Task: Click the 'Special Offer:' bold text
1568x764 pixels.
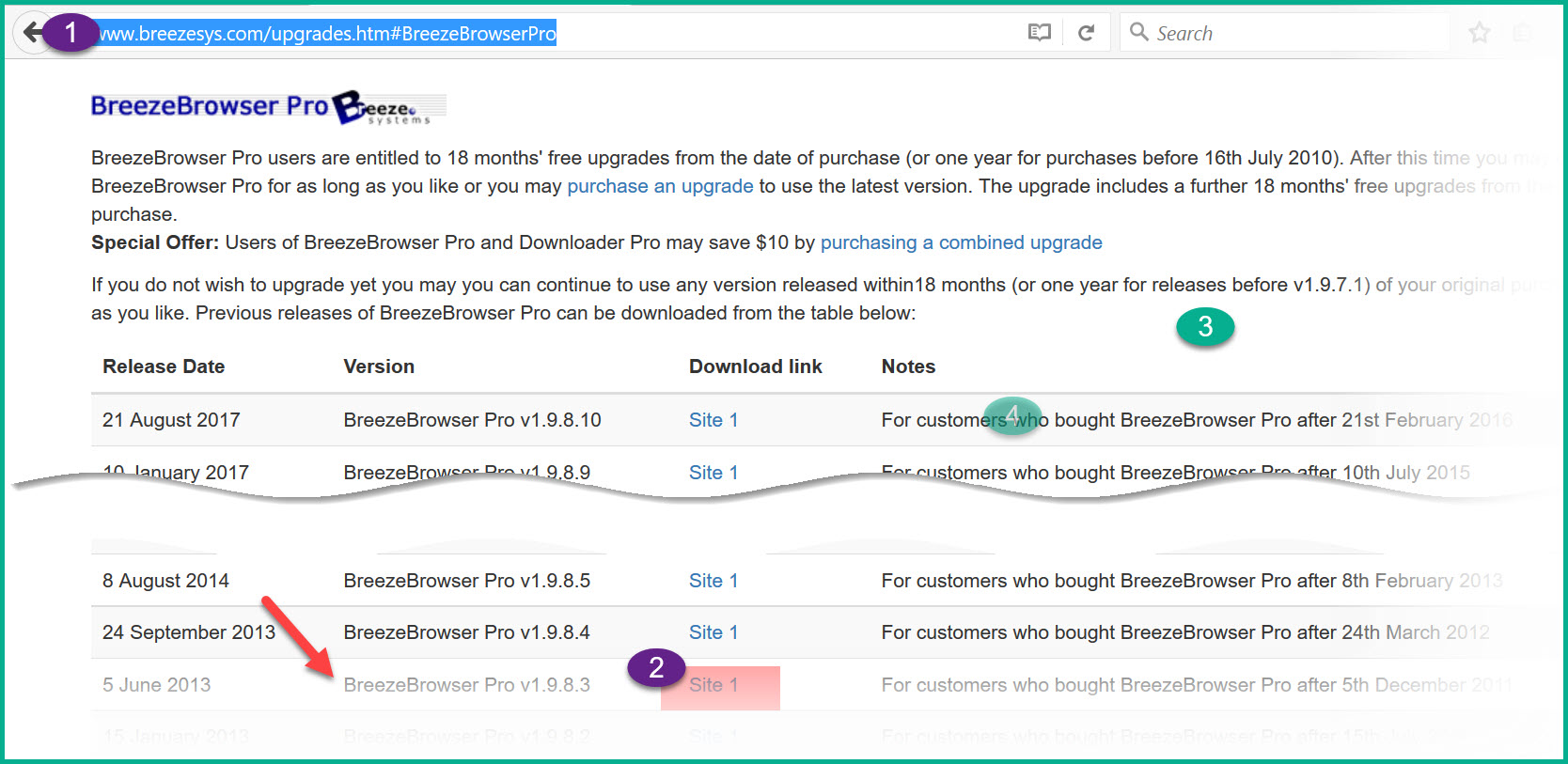Action: (155, 242)
